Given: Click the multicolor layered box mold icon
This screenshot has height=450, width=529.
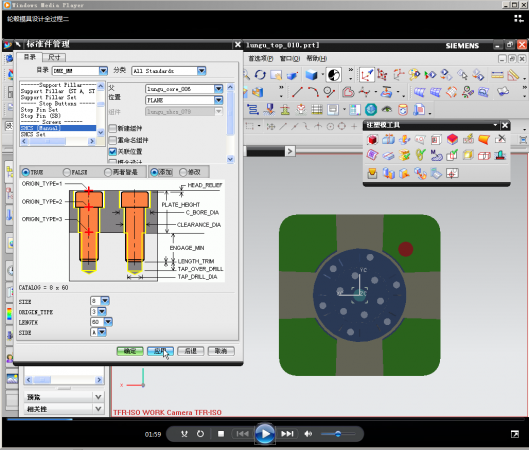Looking at the screenshot, I should click(452, 139).
